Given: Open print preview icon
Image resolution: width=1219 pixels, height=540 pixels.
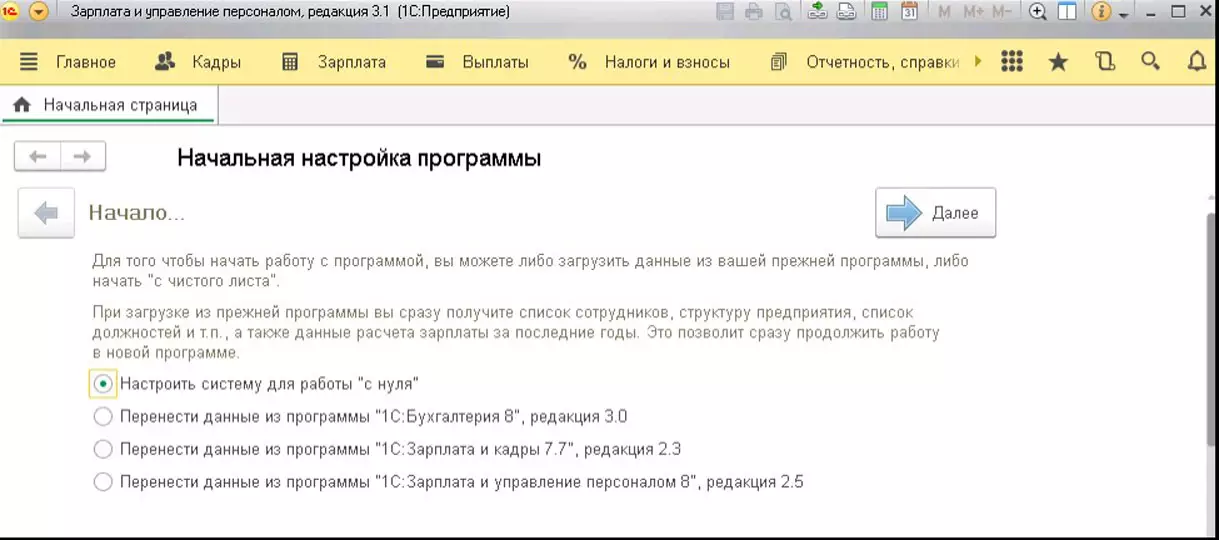Looking at the screenshot, I should coord(783,12).
